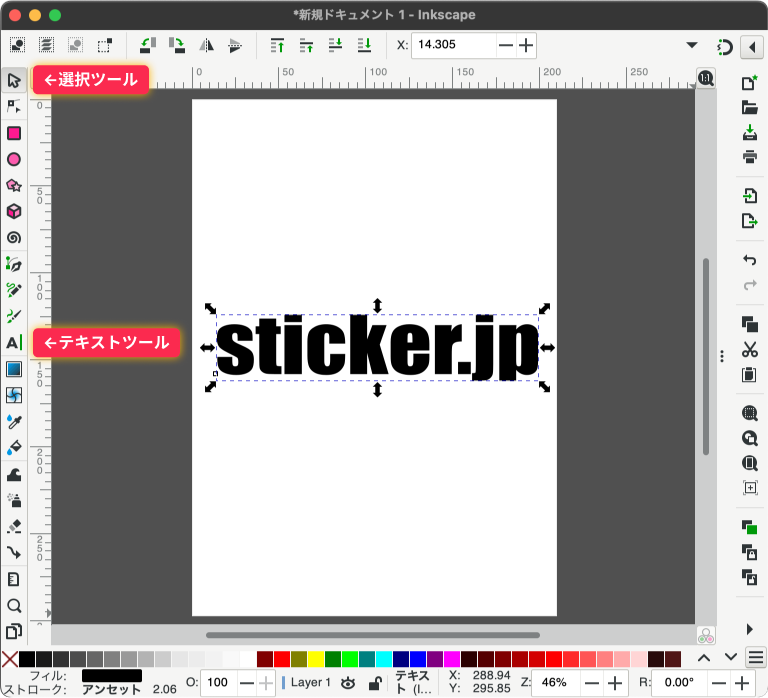Toggle snapping control icon
This screenshot has height=698, width=768.
tap(724, 47)
